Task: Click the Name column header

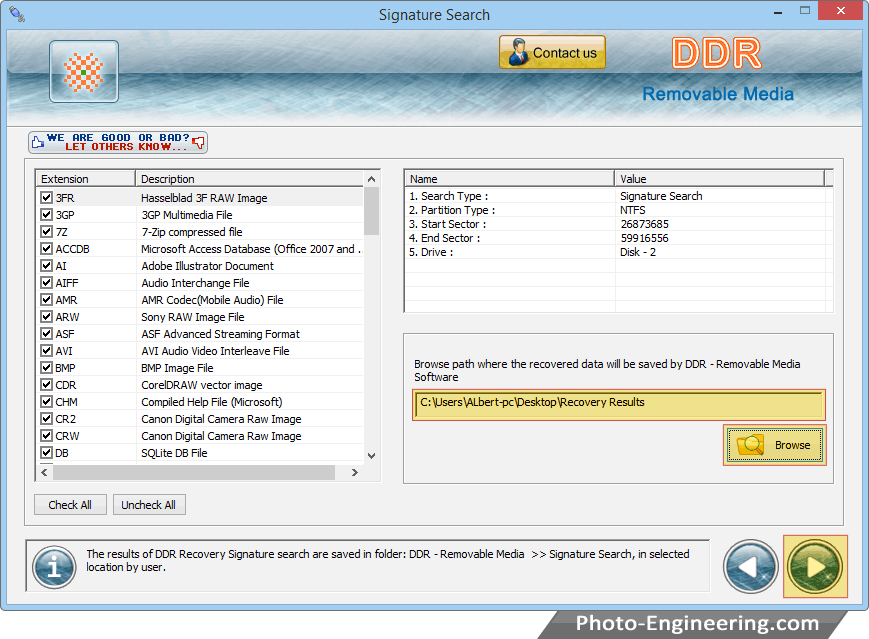Action: point(509,179)
